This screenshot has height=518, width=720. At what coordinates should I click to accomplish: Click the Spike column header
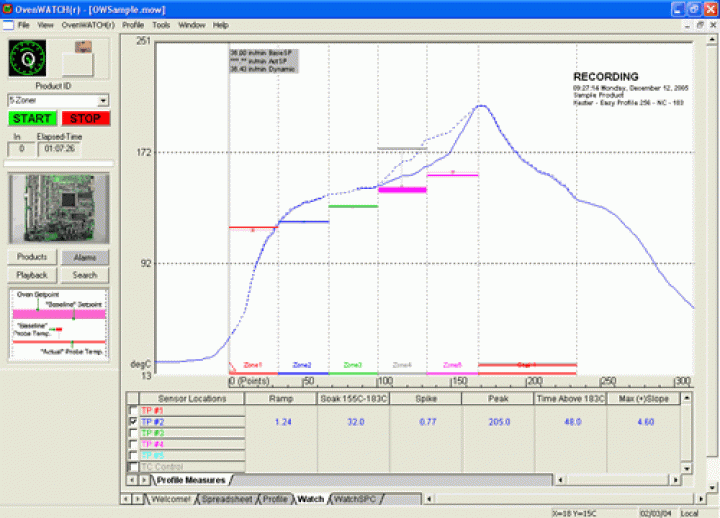[426, 399]
